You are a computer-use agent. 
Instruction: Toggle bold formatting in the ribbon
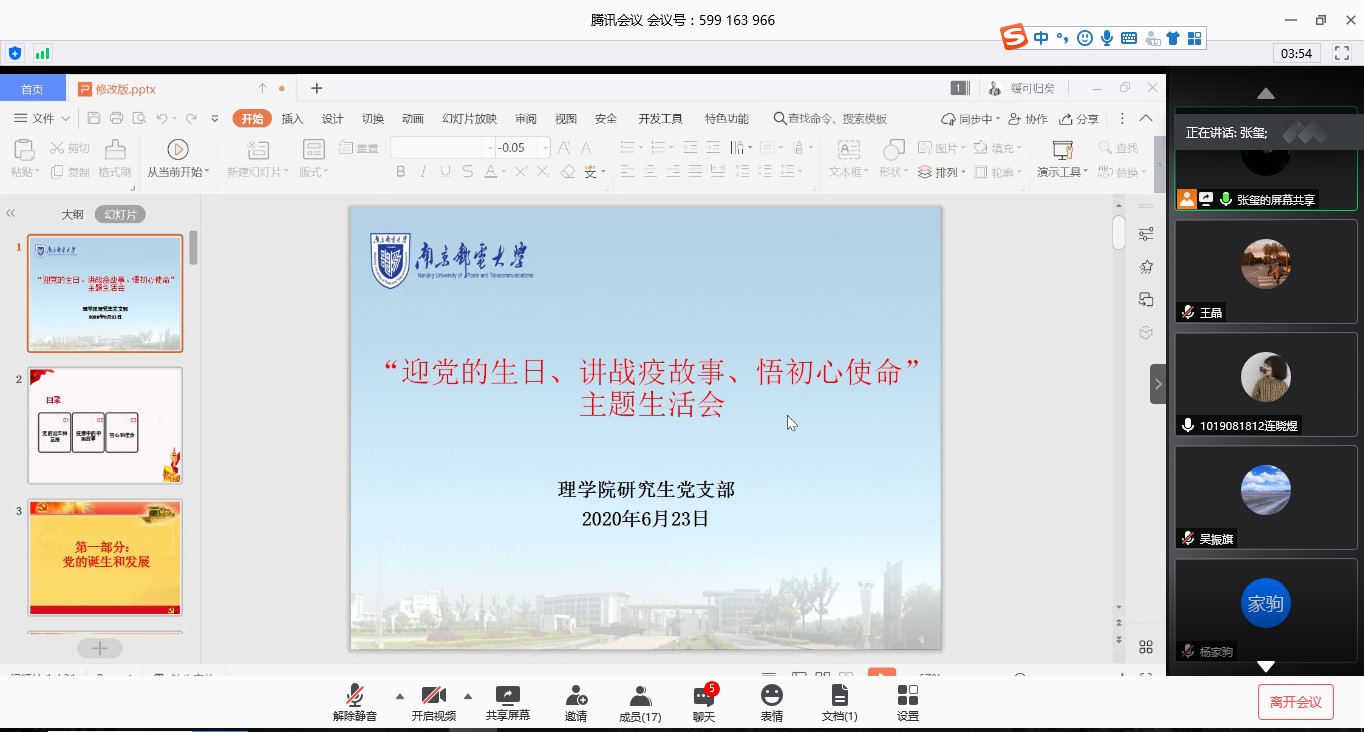401,172
